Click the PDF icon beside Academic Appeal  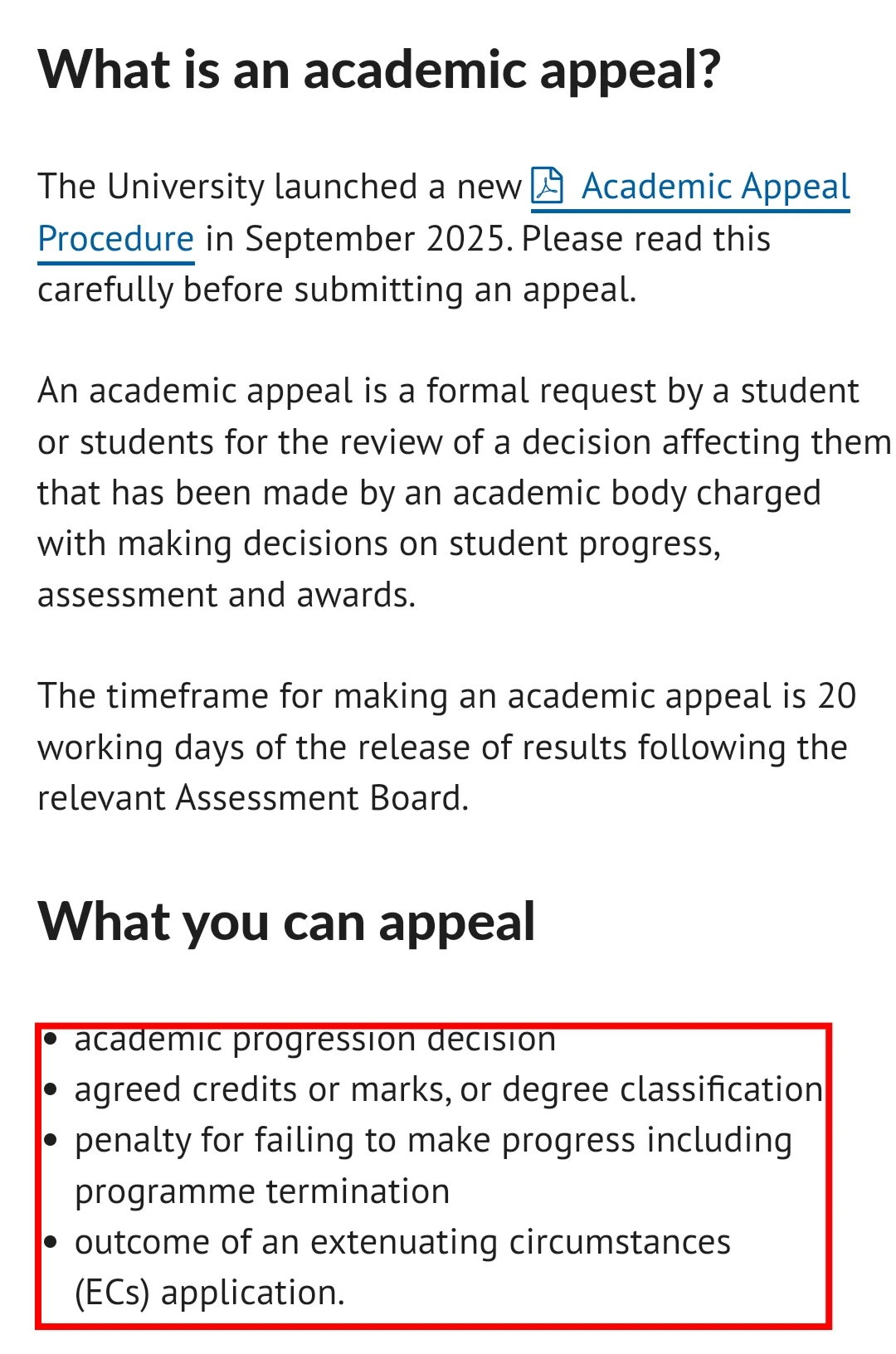[547, 186]
